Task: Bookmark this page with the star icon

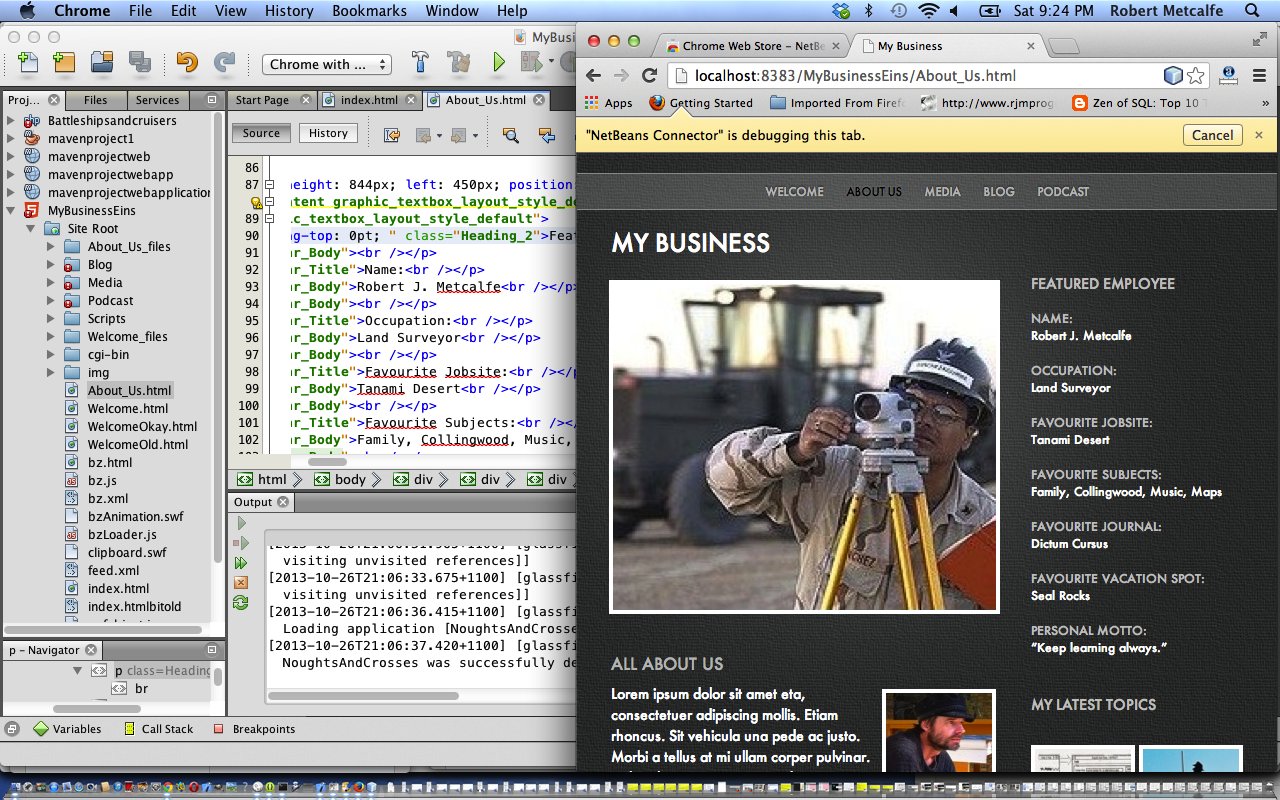Action: (1196, 76)
